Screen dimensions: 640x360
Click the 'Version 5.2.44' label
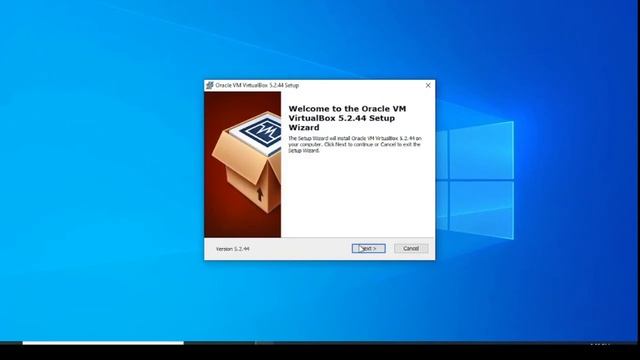pos(233,249)
